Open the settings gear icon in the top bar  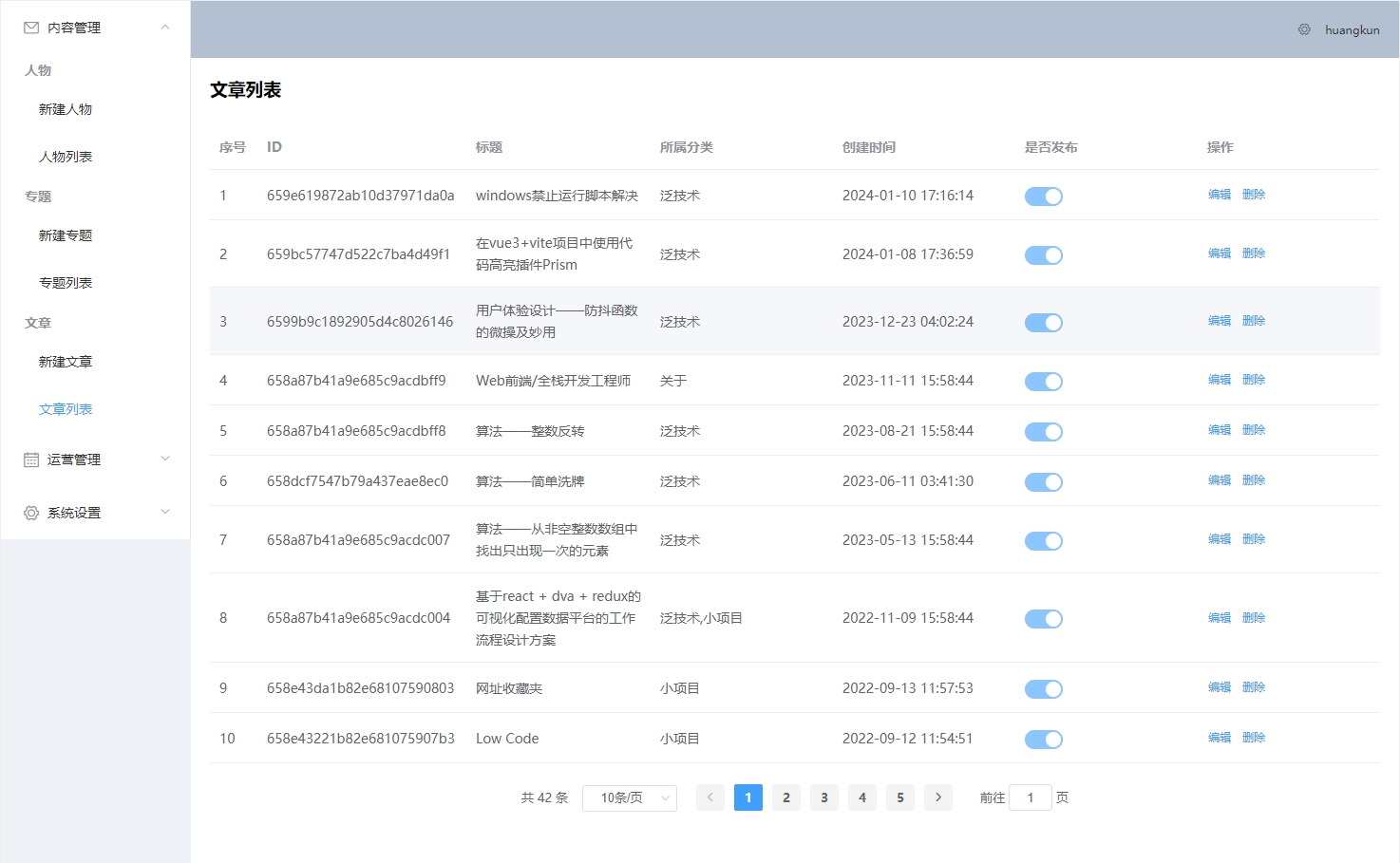1304,29
